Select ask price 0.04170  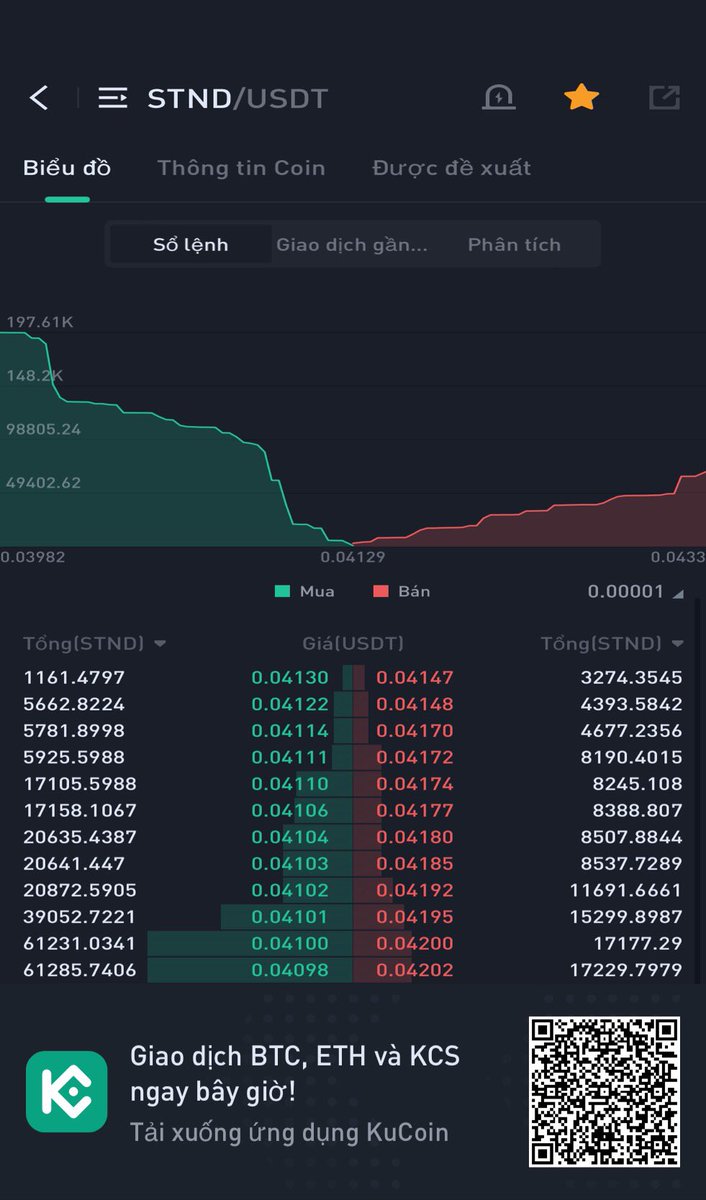point(415,730)
